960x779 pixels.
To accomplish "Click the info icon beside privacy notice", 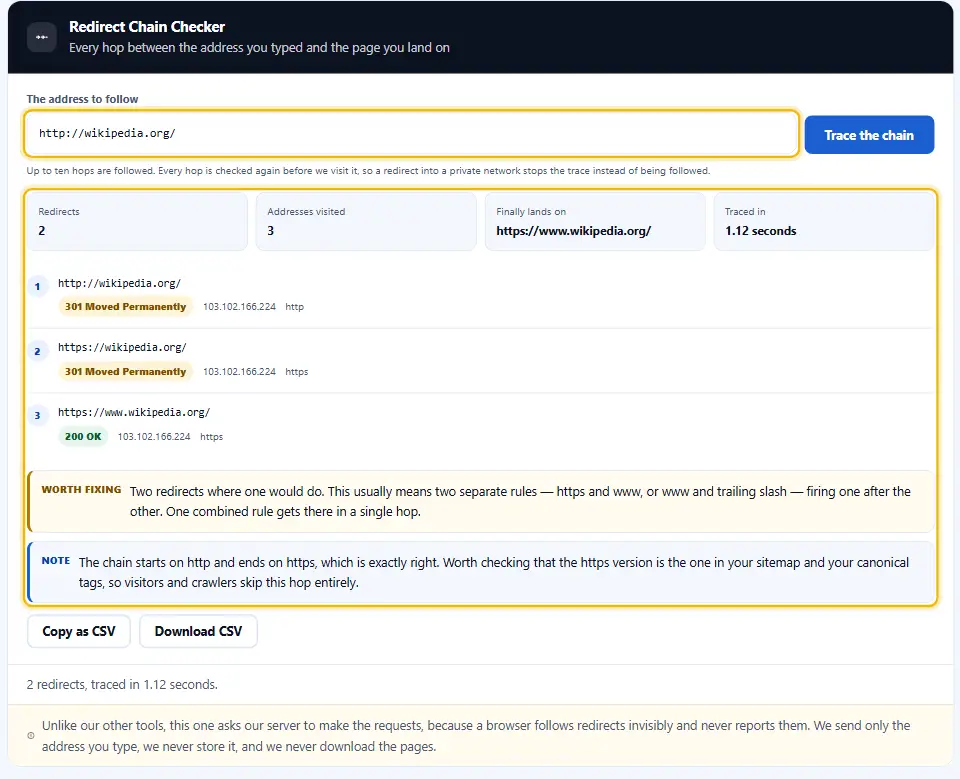I will pos(31,736).
